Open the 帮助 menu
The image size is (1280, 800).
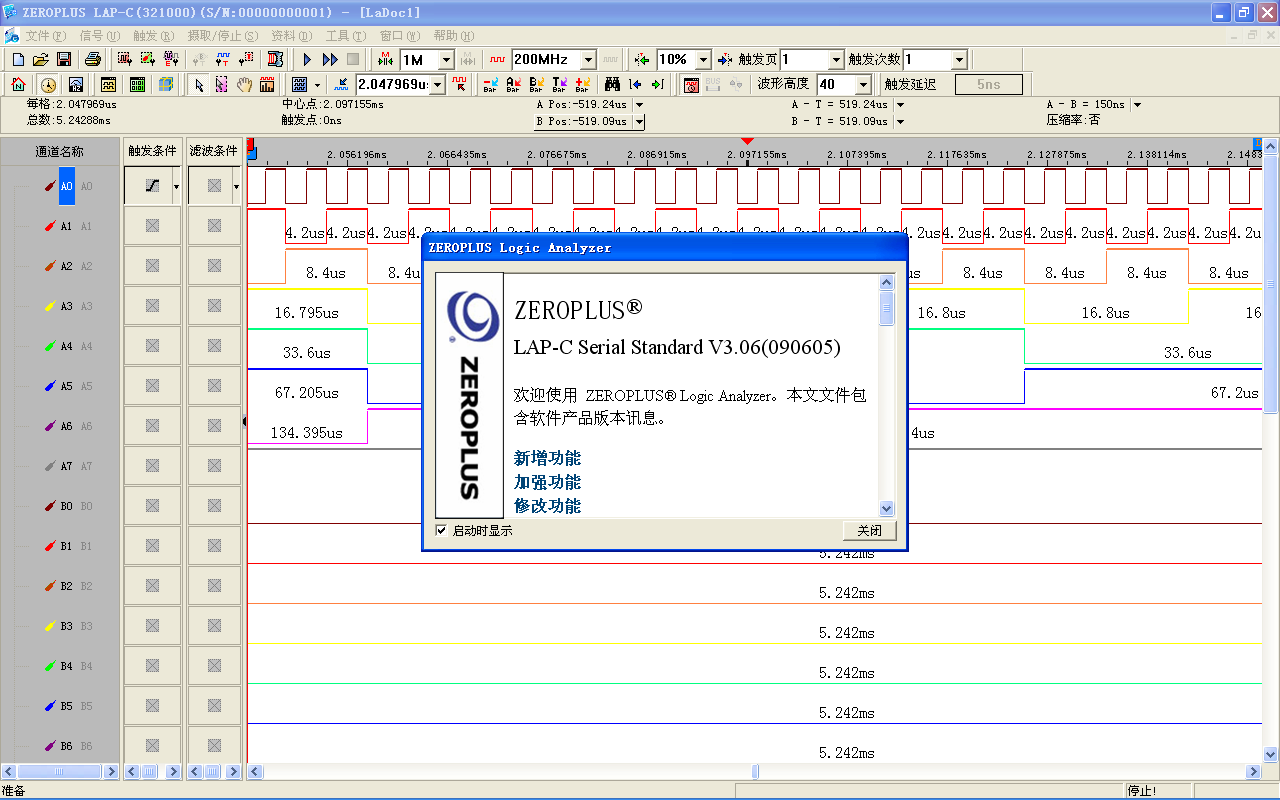click(454, 36)
